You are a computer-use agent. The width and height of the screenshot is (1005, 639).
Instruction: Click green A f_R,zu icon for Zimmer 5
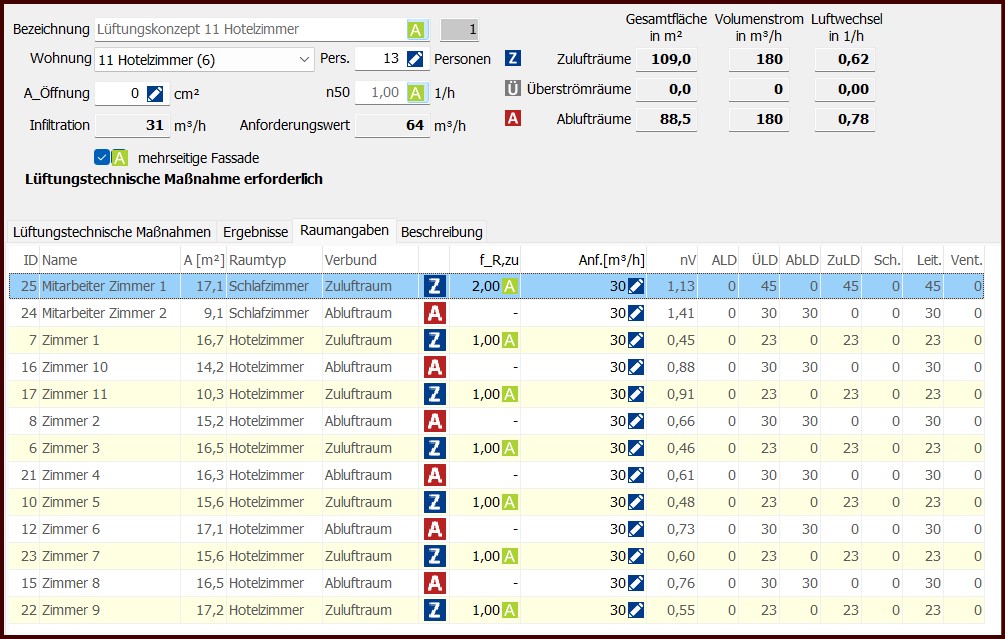tap(509, 502)
